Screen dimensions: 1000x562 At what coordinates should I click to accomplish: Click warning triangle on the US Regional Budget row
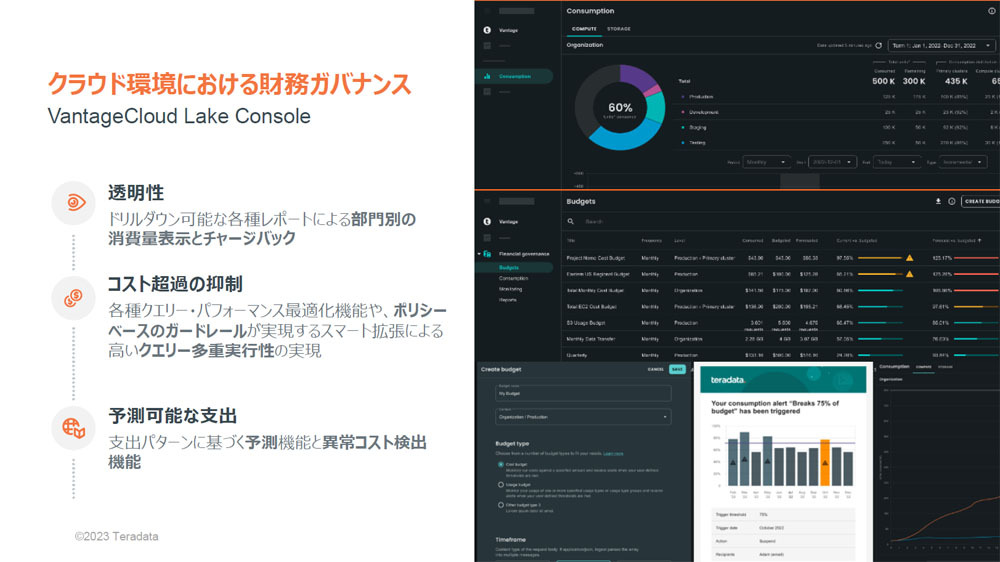point(909,274)
